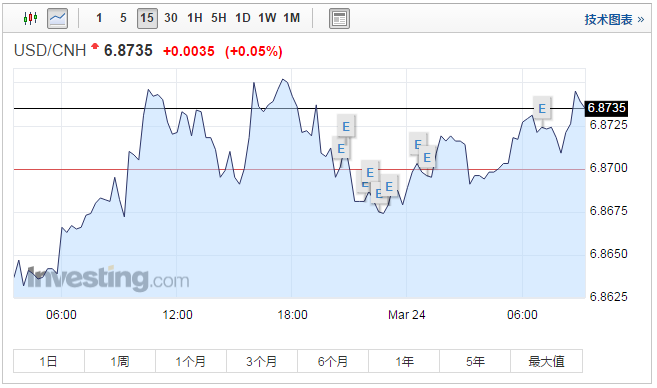Select the 最大值 range button

(546, 361)
